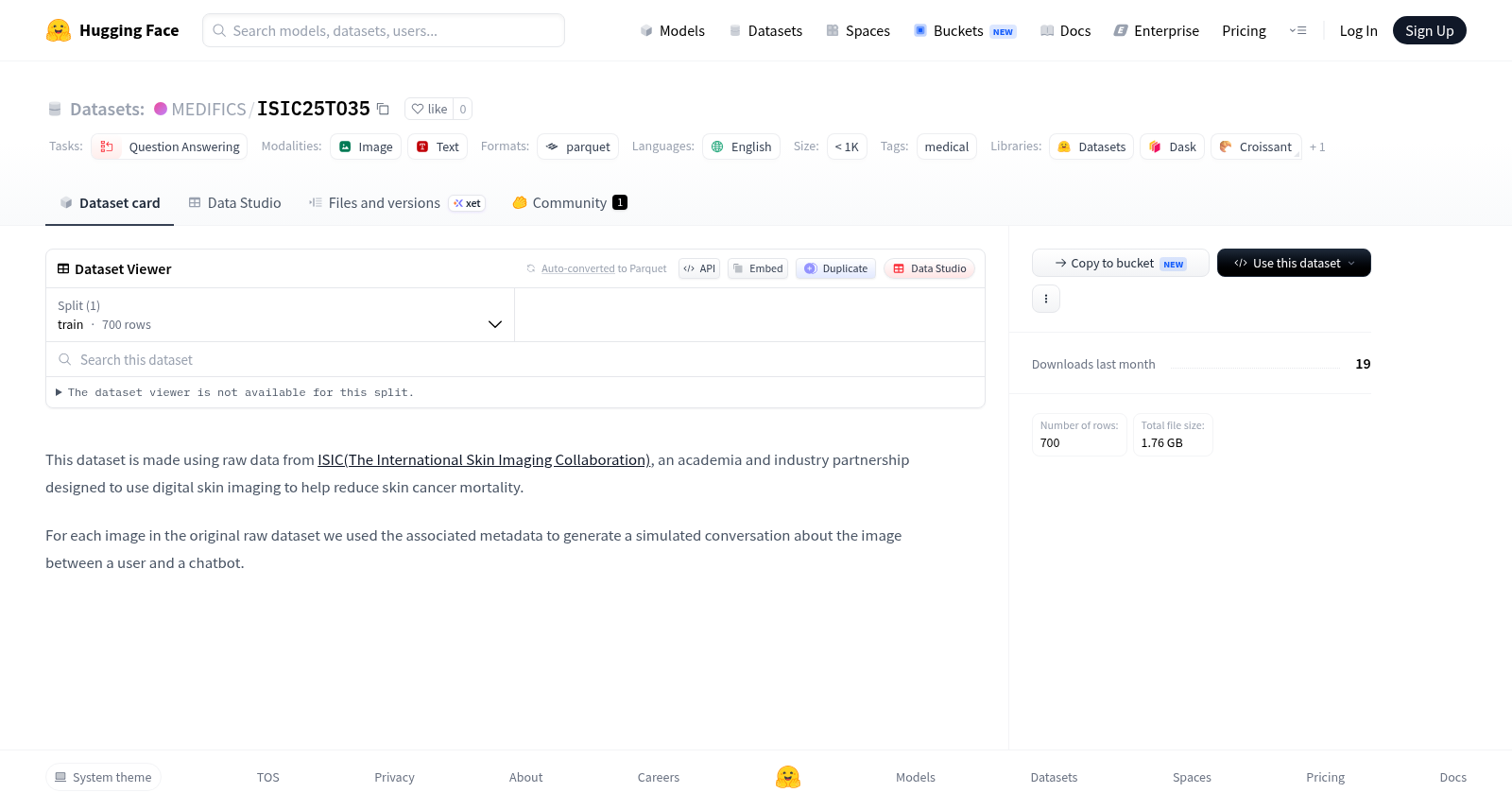Open Models in the top navigation
The height and width of the screenshot is (810, 1512).
point(672,30)
